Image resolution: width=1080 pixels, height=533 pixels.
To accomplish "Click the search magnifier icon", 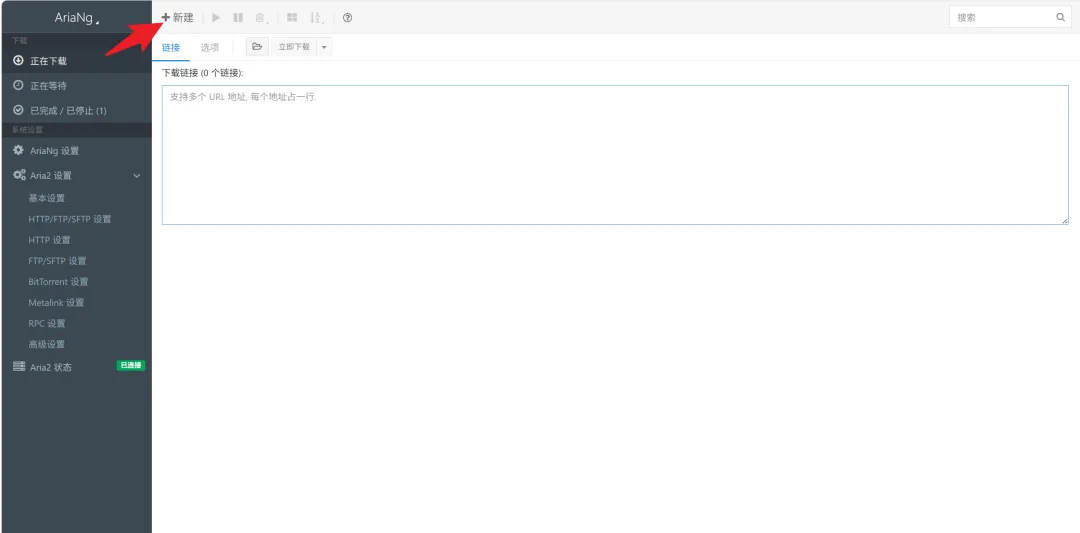I will click(x=1061, y=17).
